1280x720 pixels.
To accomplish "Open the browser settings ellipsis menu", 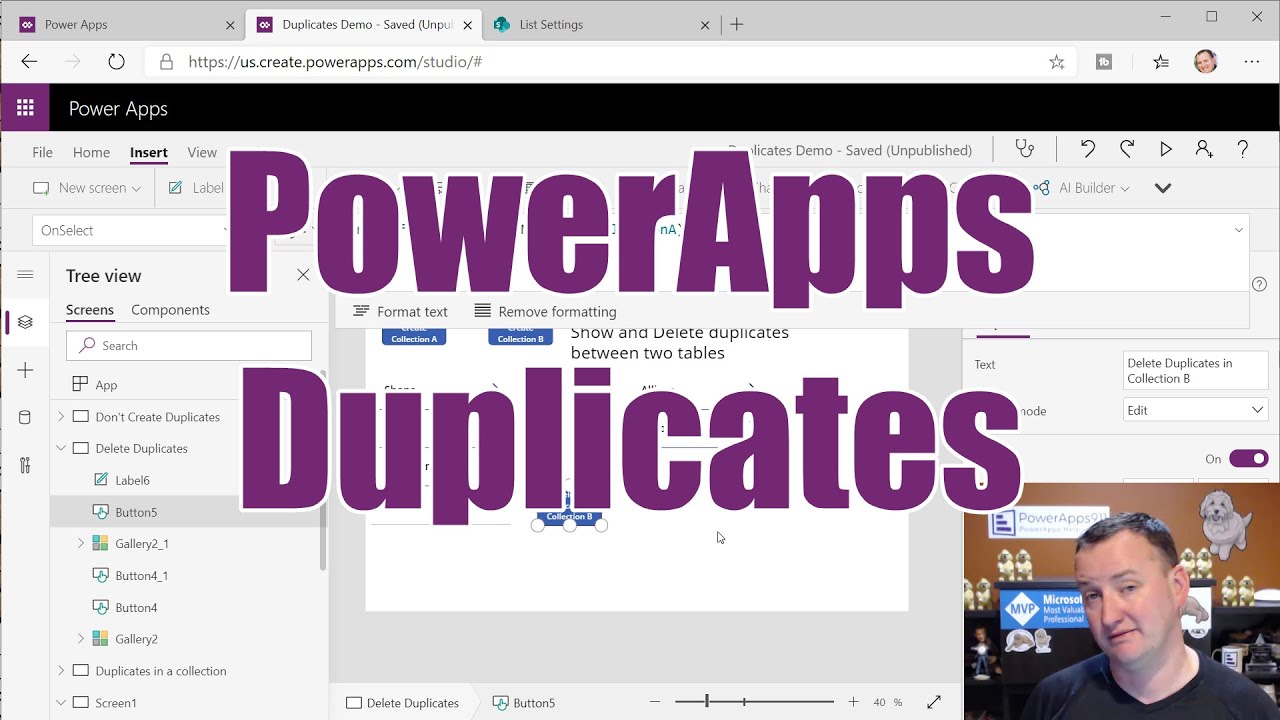I will (1252, 62).
